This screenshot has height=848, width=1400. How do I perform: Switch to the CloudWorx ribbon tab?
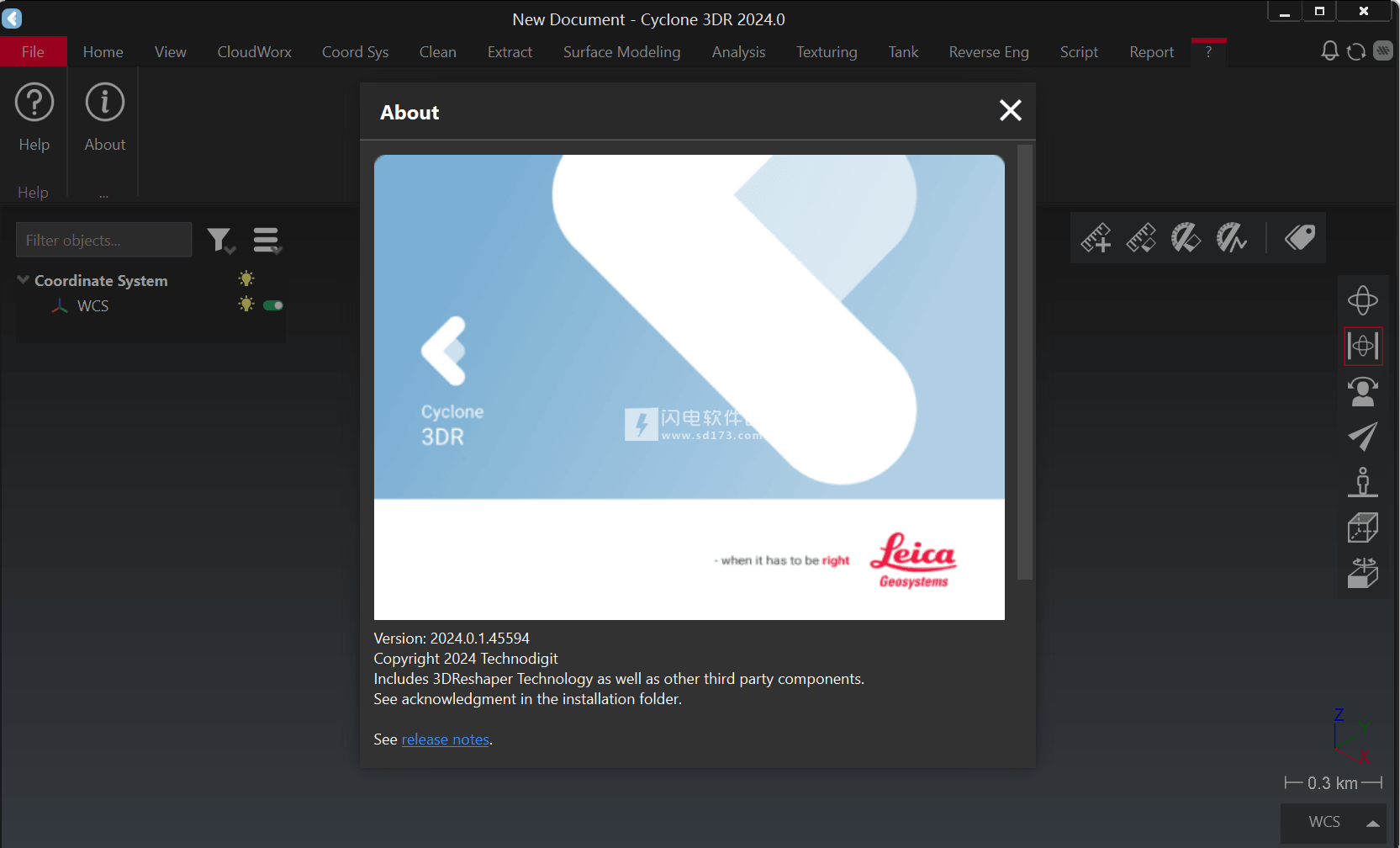255,52
